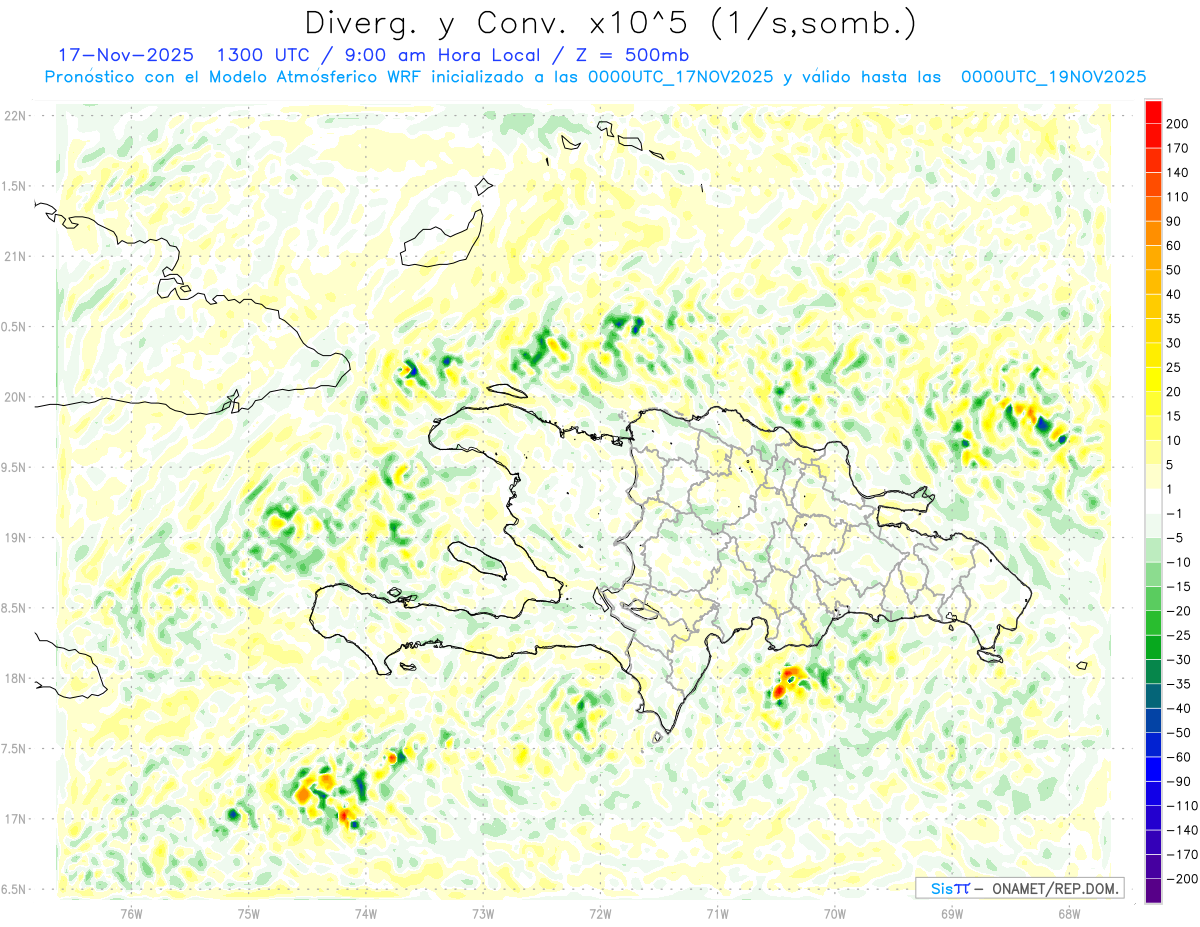Click the '19N' latitude label
The height and width of the screenshot is (927, 1200).
[15, 538]
